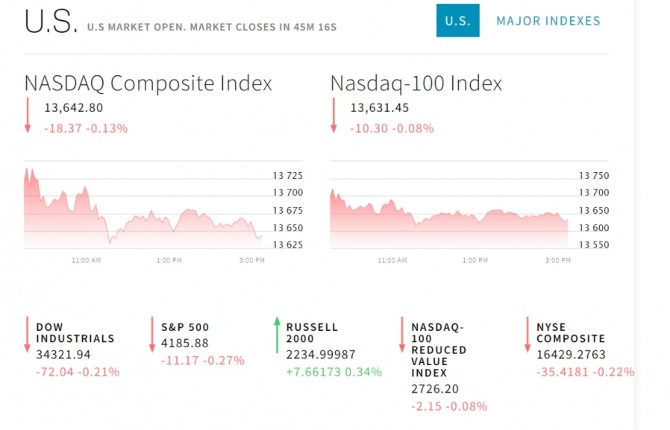670x430 pixels.
Task: Select the U.S. tab button
Action: pos(458,21)
